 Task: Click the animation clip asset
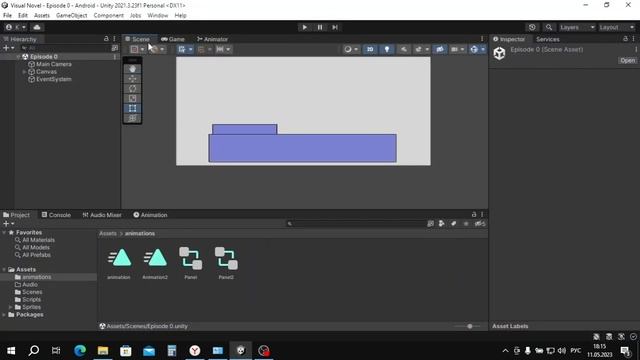click(x=119, y=263)
